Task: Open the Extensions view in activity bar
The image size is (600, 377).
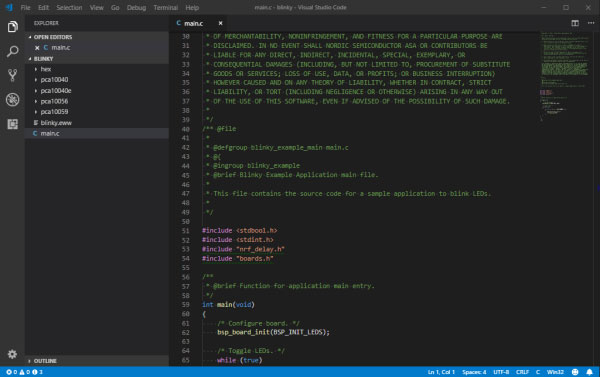Action: coord(12,124)
